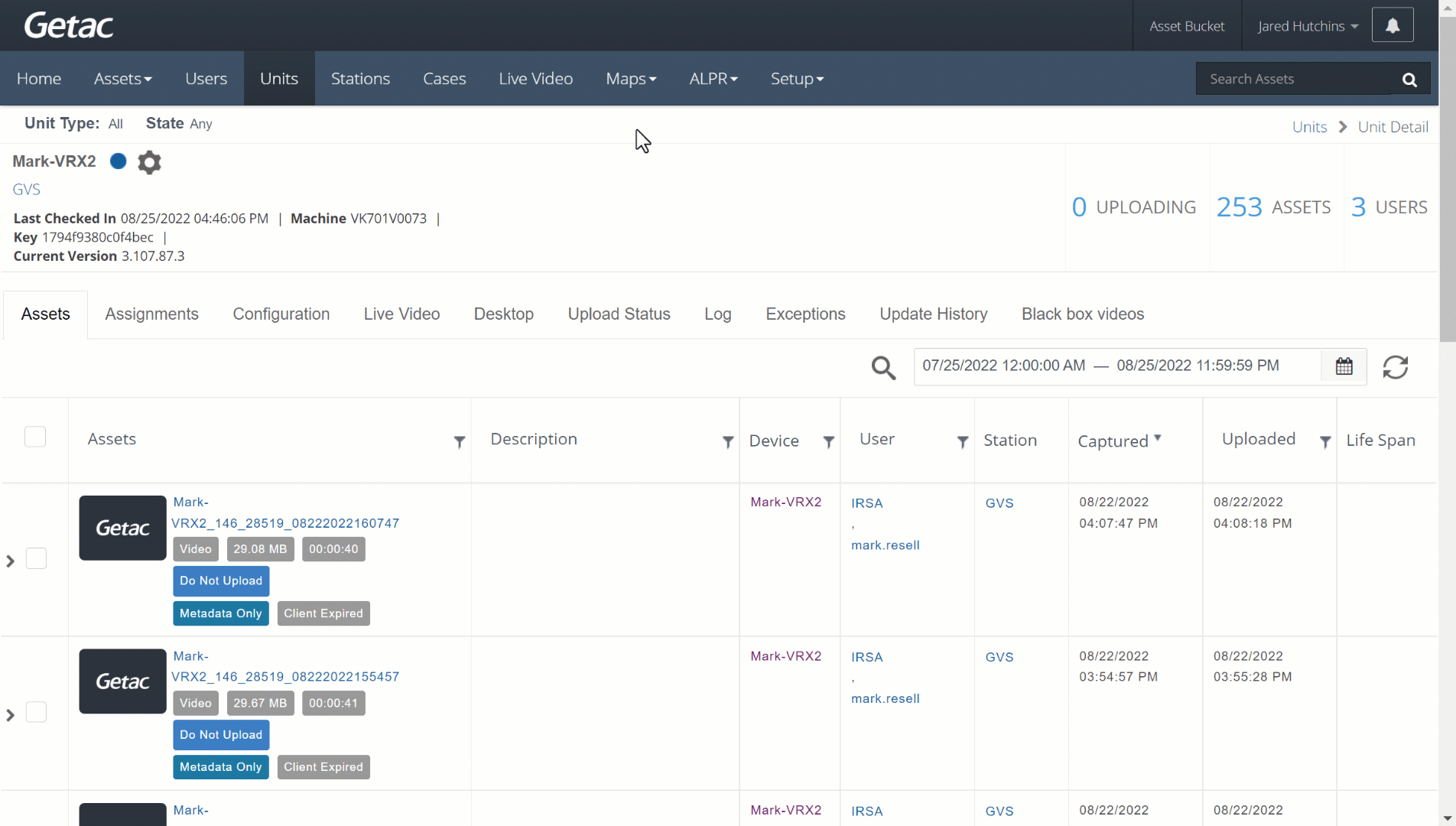This screenshot has width=1456, height=826.
Task: Filter the User column
Action: [963, 442]
